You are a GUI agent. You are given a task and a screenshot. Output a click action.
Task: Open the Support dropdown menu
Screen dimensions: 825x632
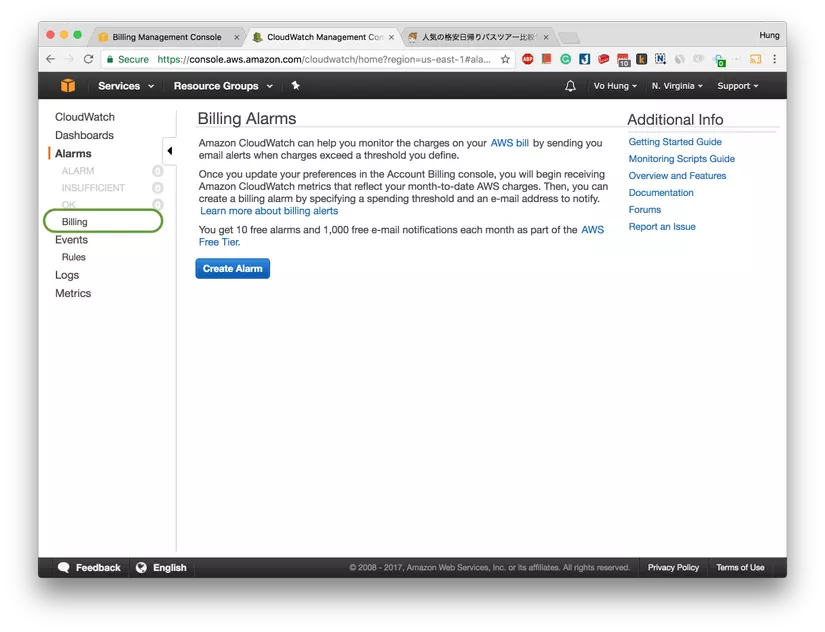(738, 86)
